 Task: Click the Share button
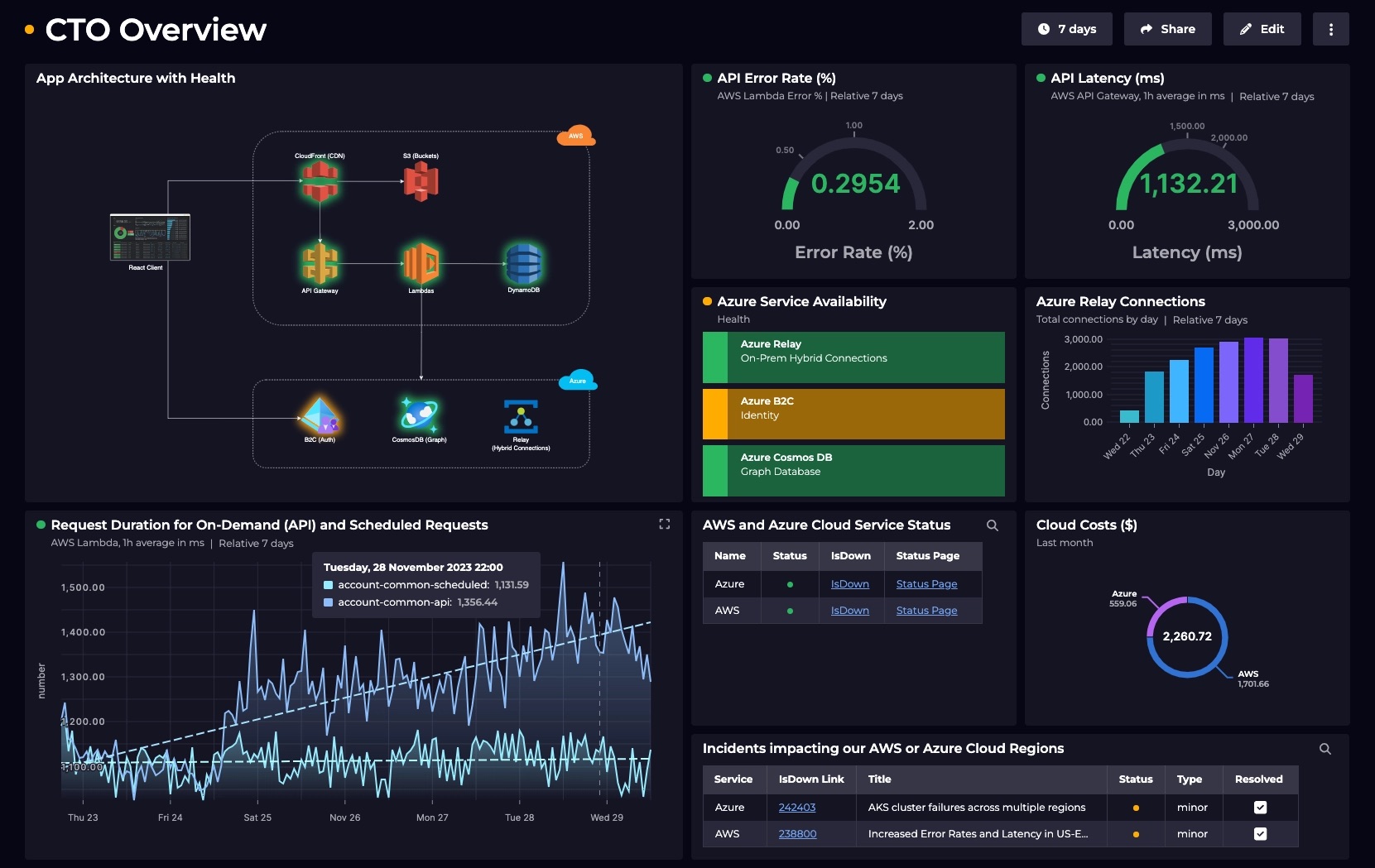(1167, 28)
